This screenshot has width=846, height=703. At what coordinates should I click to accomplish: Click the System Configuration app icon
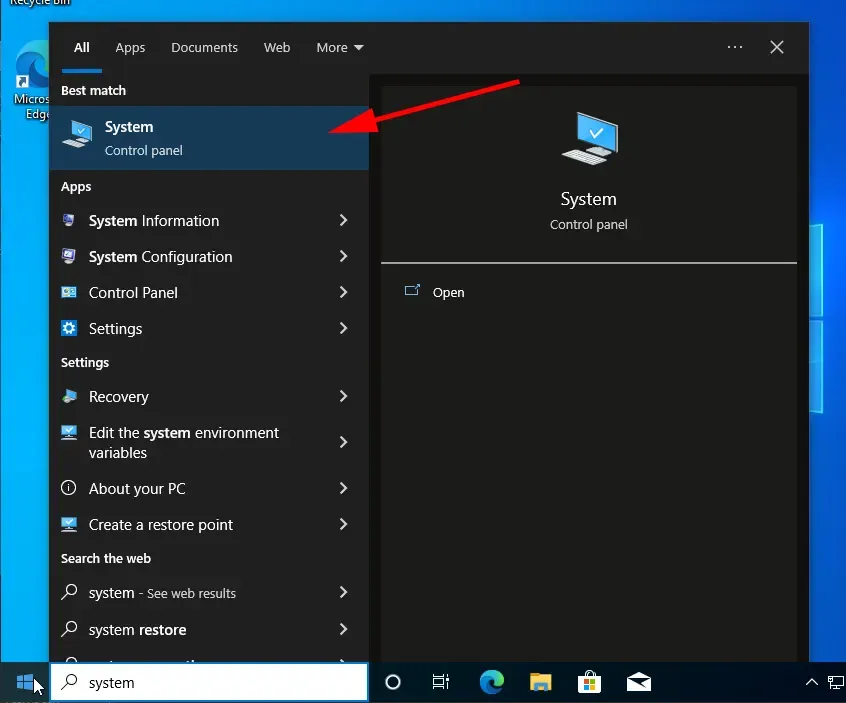(x=69, y=256)
